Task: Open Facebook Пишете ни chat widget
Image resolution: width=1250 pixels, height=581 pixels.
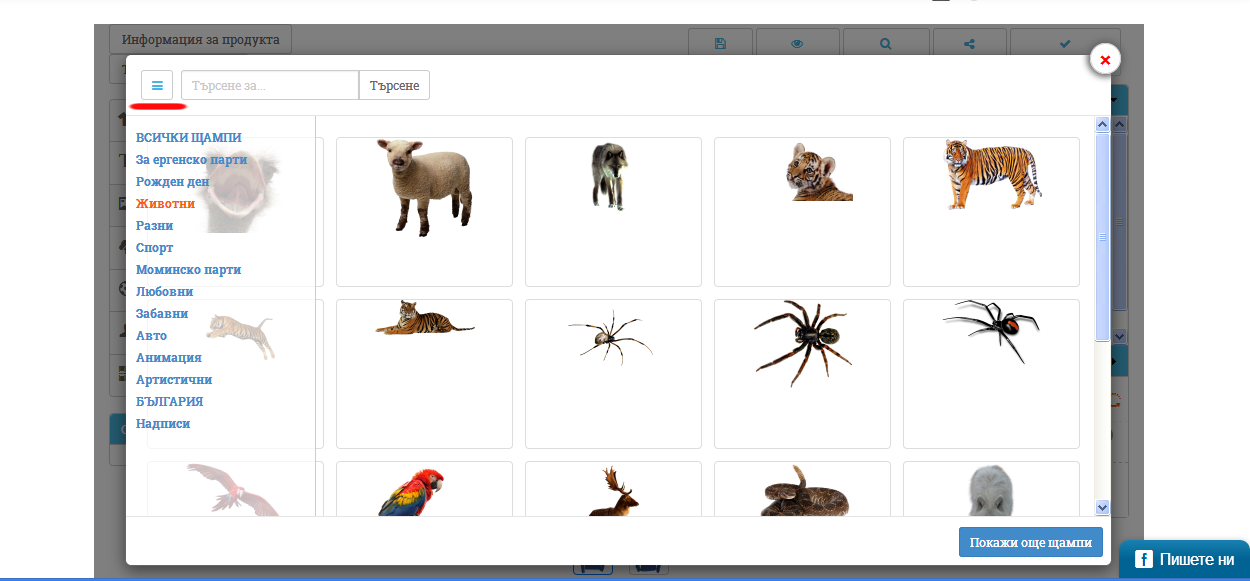Action: (x=1184, y=560)
